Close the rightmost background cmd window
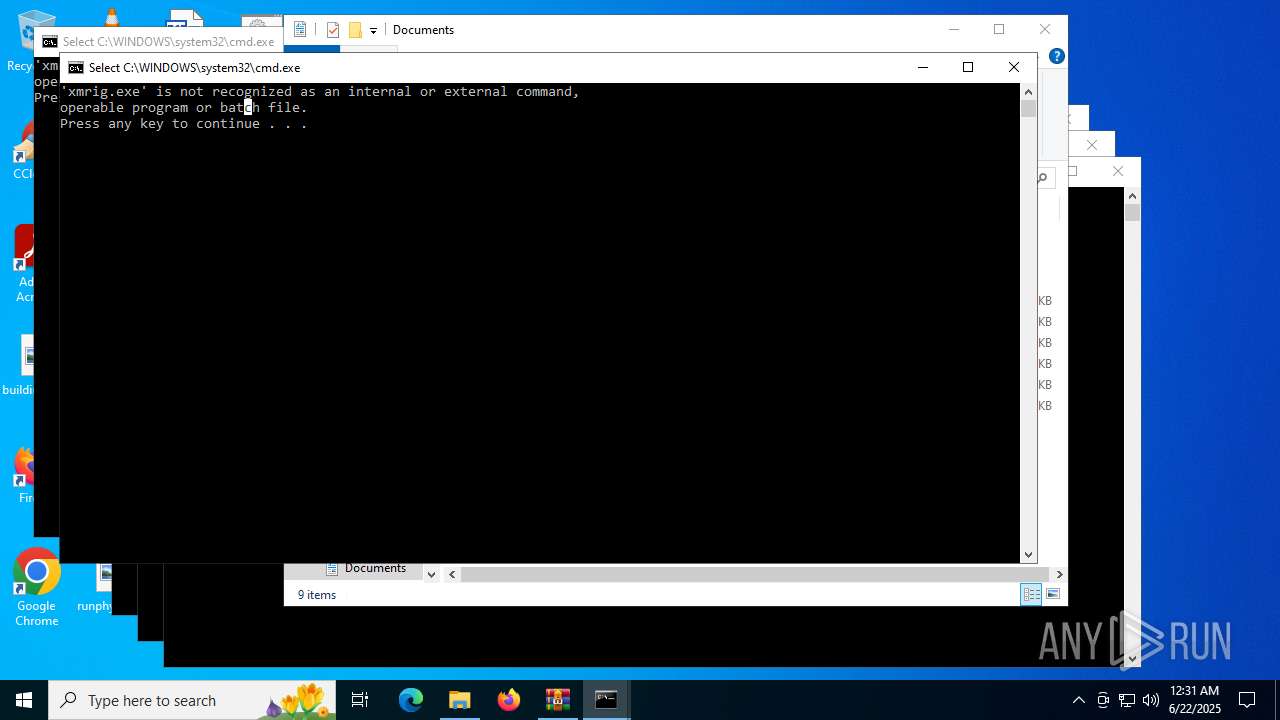This screenshot has height=720, width=1280. (1118, 171)
